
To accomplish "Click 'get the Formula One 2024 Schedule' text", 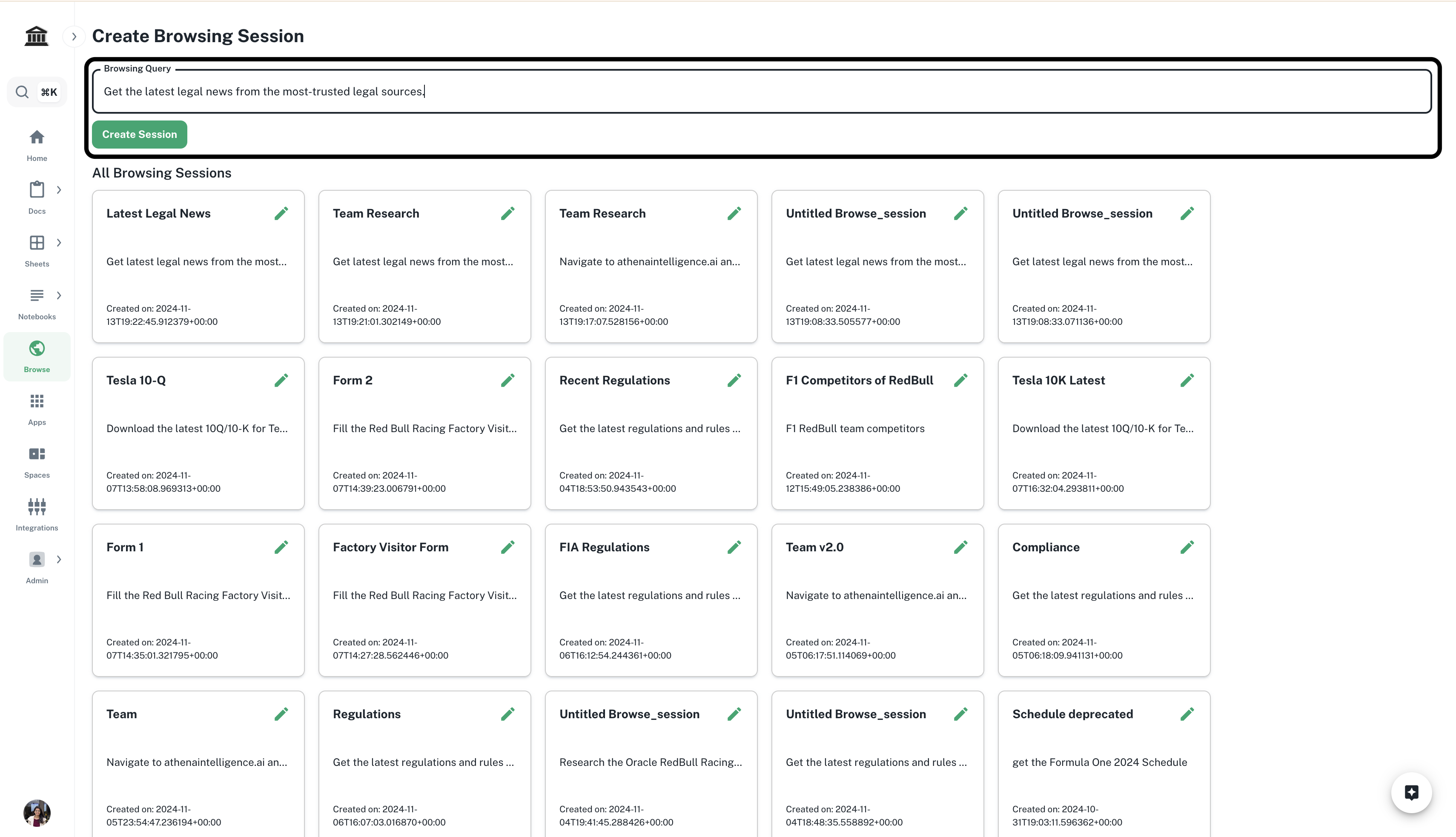I will click(1100, 762).
